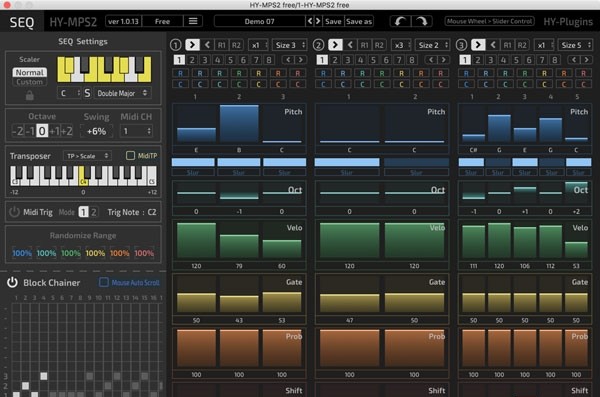Shift sequencer 1 pattern left arrow
Viewport: 600px width, 397px height.
pos(288,60)
